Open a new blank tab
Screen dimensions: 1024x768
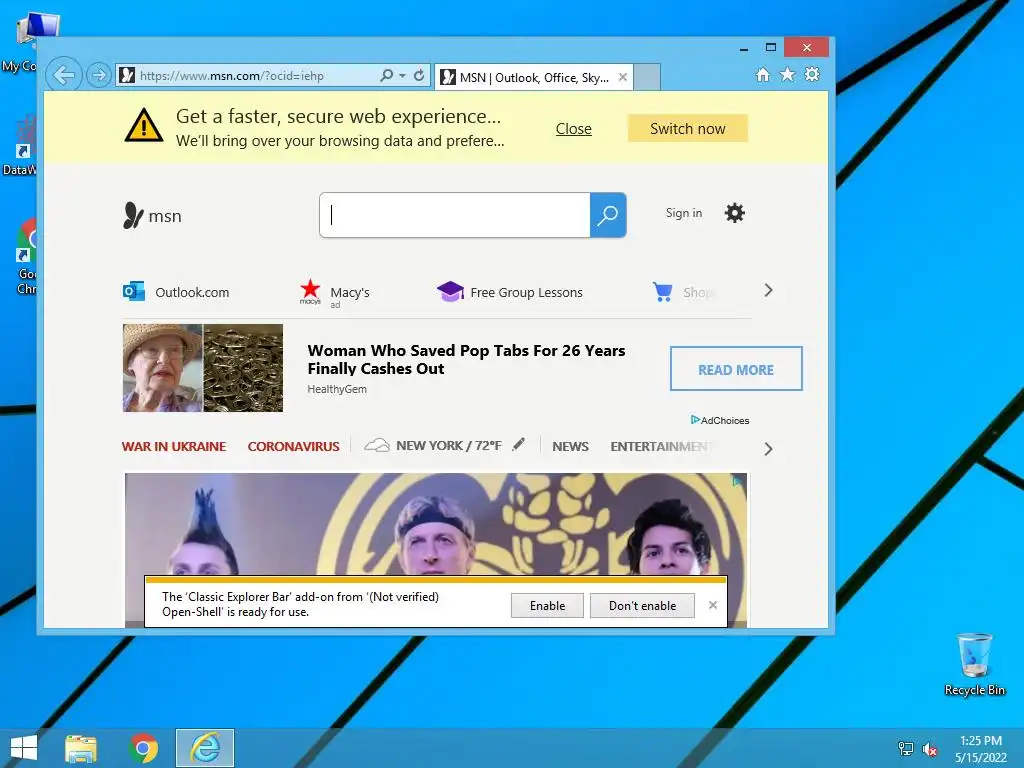pos(647,77)
